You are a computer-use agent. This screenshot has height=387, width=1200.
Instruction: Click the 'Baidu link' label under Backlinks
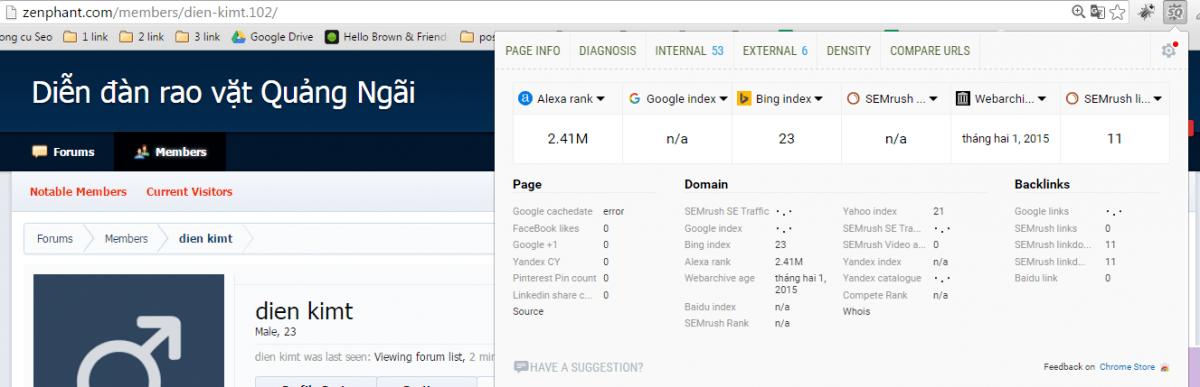1035,278
